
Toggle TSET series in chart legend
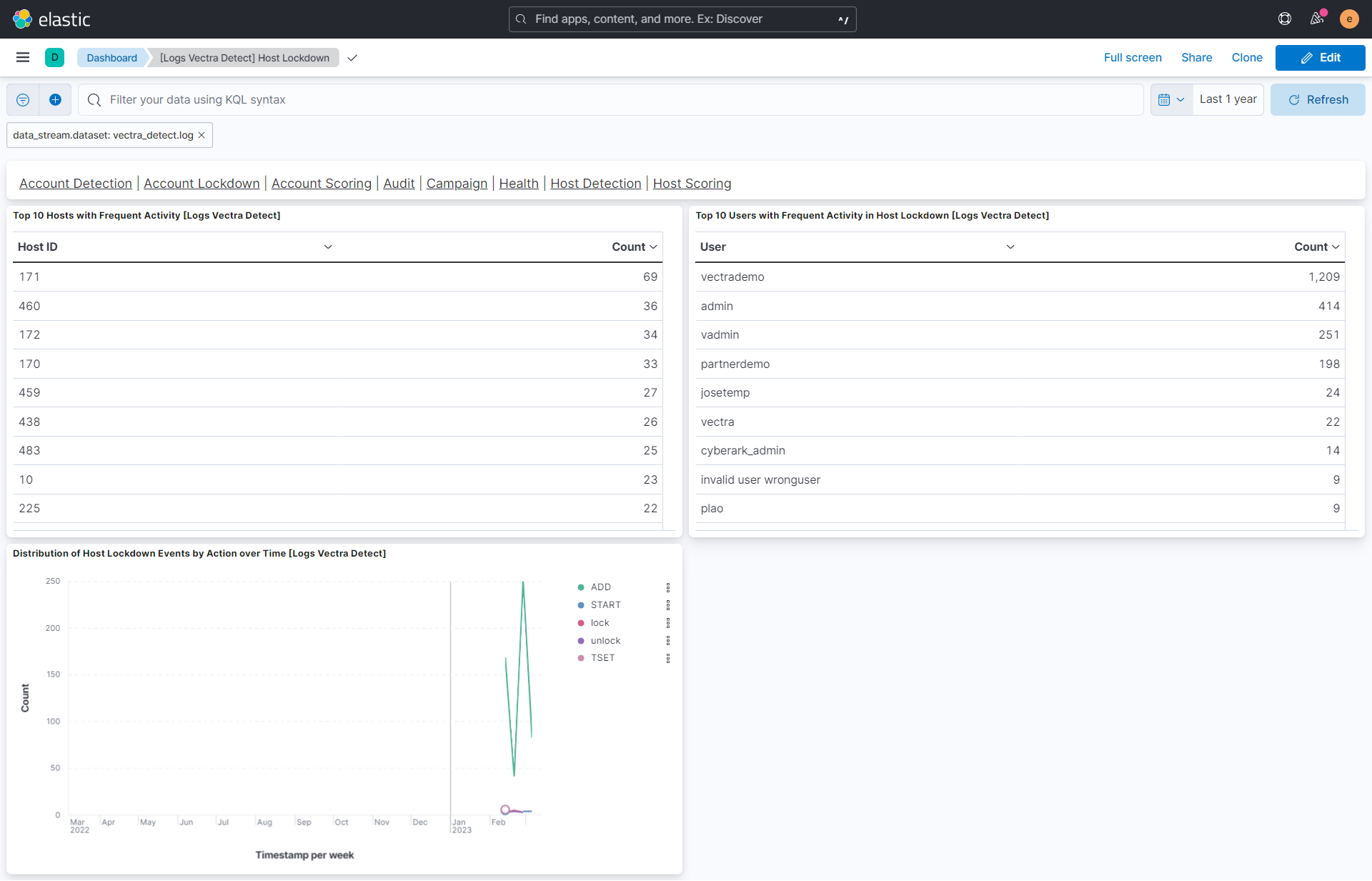[x=603, y=658]
